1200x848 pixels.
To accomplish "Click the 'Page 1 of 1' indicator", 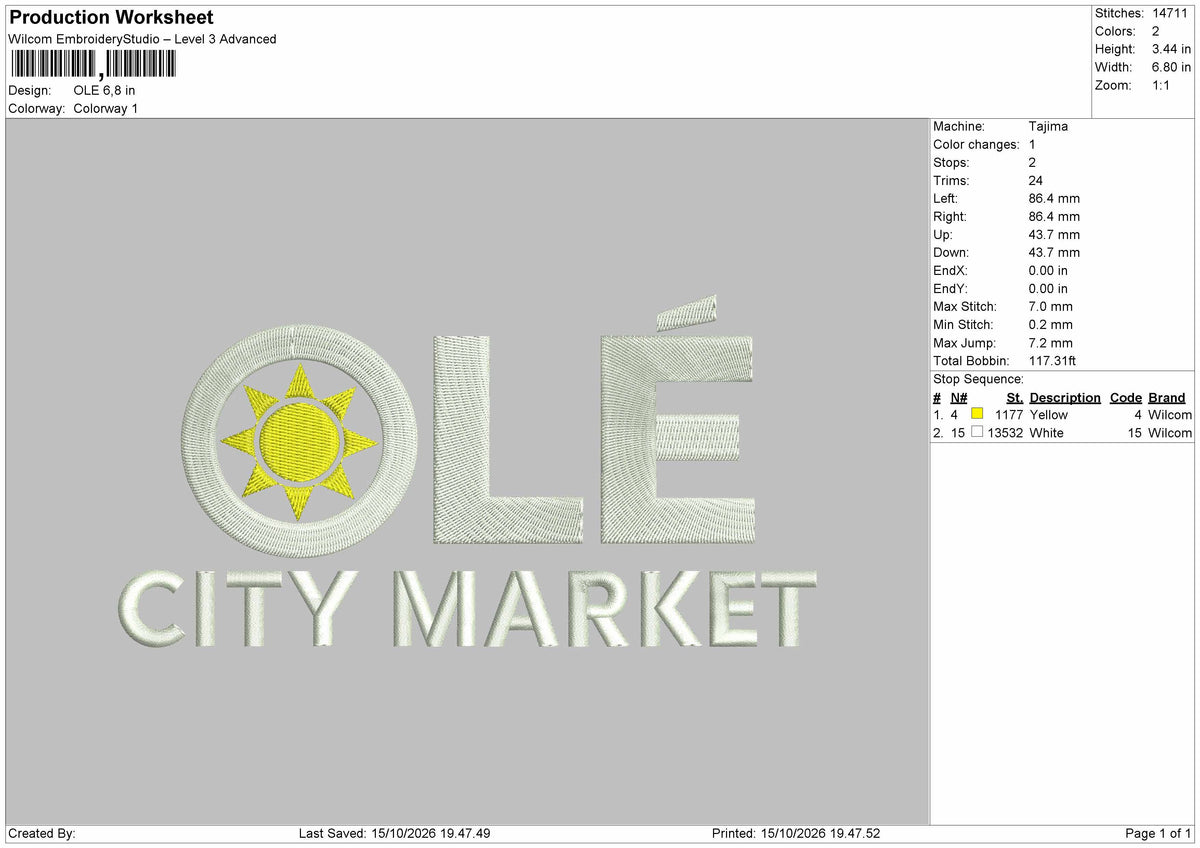I will [1158, 833].
